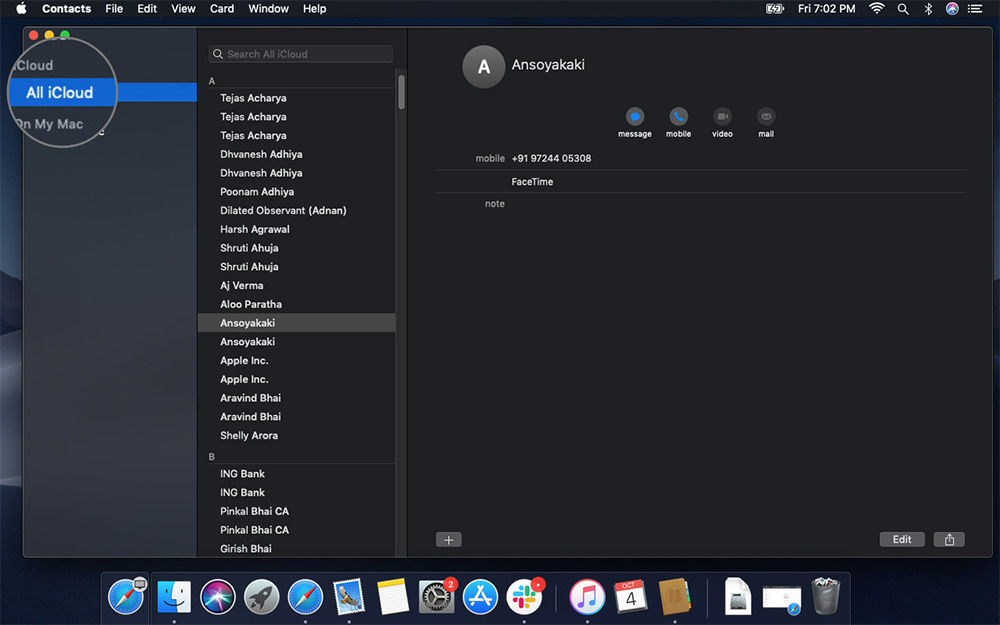Click the Edit button for this contact
1000x625 pixels.
pyautogui.click(x=901, y=539)
